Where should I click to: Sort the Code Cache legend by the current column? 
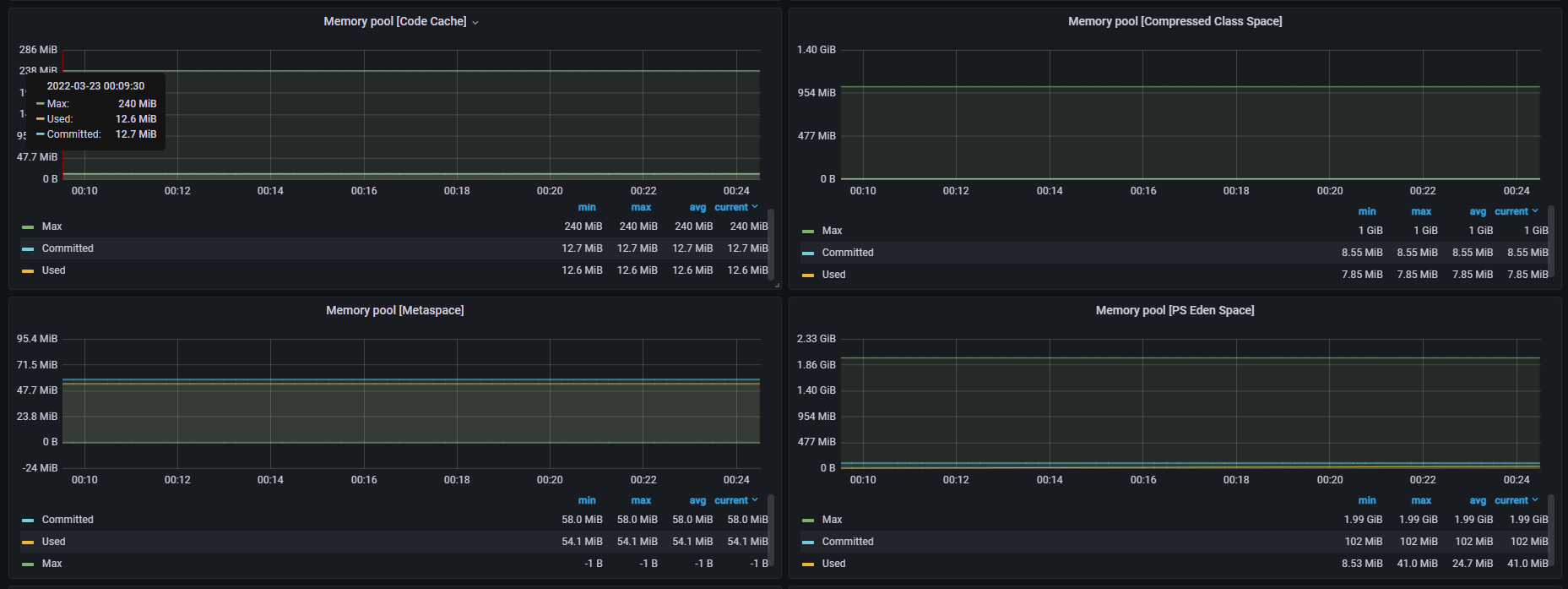[731, 207]
